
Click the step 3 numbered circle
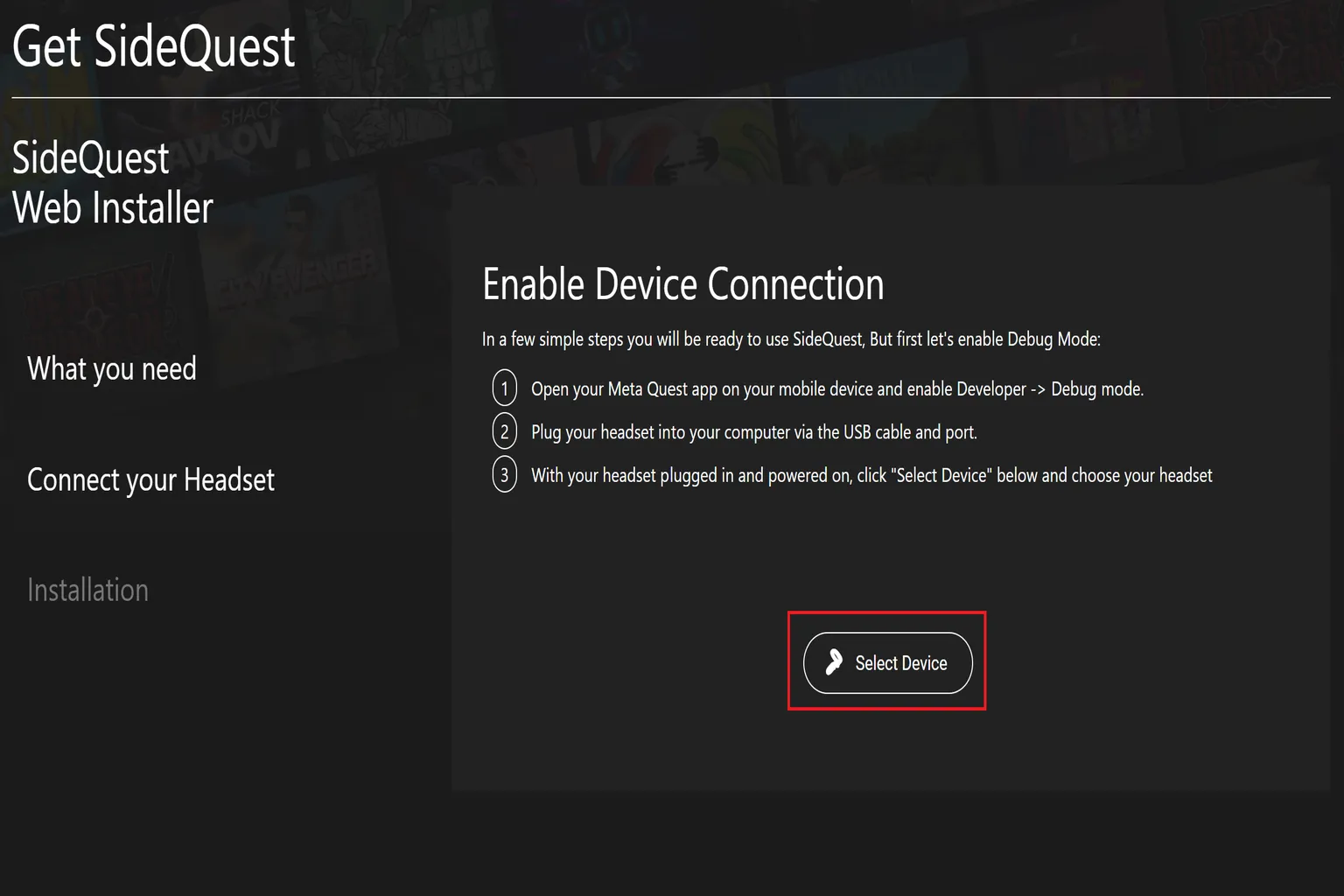(x=505, y=475)
